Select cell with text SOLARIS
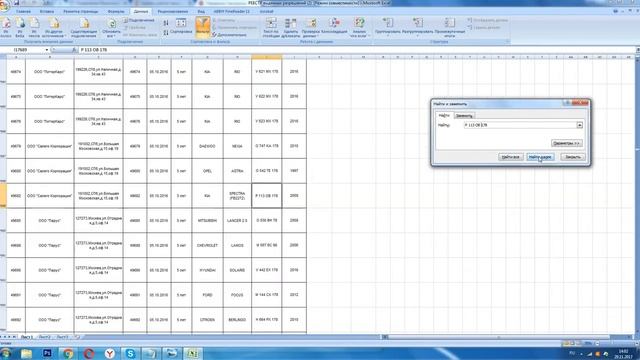The width and height of the screenshot is (640, 360). click(x=237, y=270)
